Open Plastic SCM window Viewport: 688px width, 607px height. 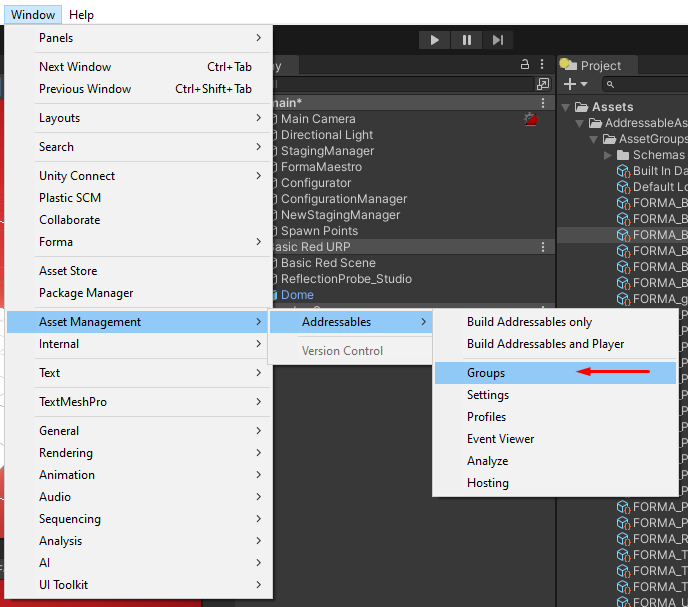[139, 198]
